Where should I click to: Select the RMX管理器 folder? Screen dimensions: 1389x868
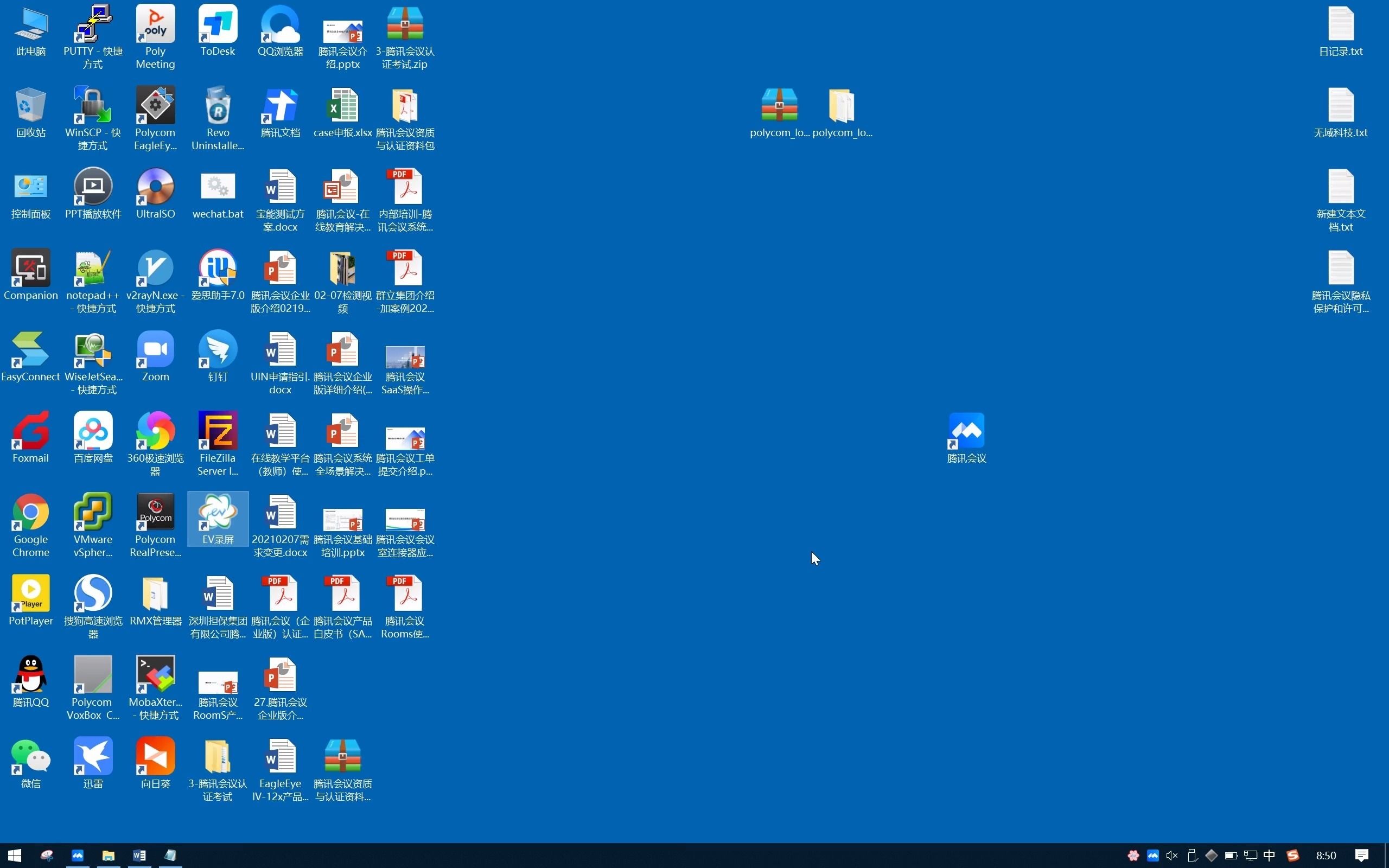pyautogui.click(x=156, y=593)
